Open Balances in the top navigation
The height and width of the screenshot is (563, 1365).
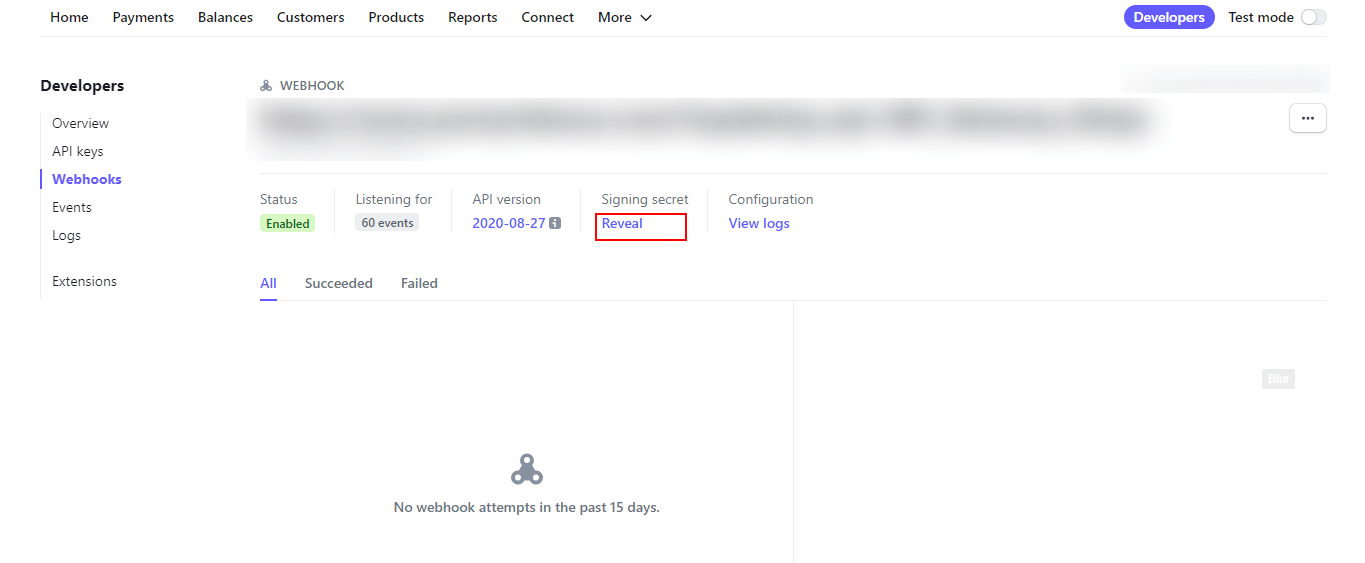(x=225, y=17)
